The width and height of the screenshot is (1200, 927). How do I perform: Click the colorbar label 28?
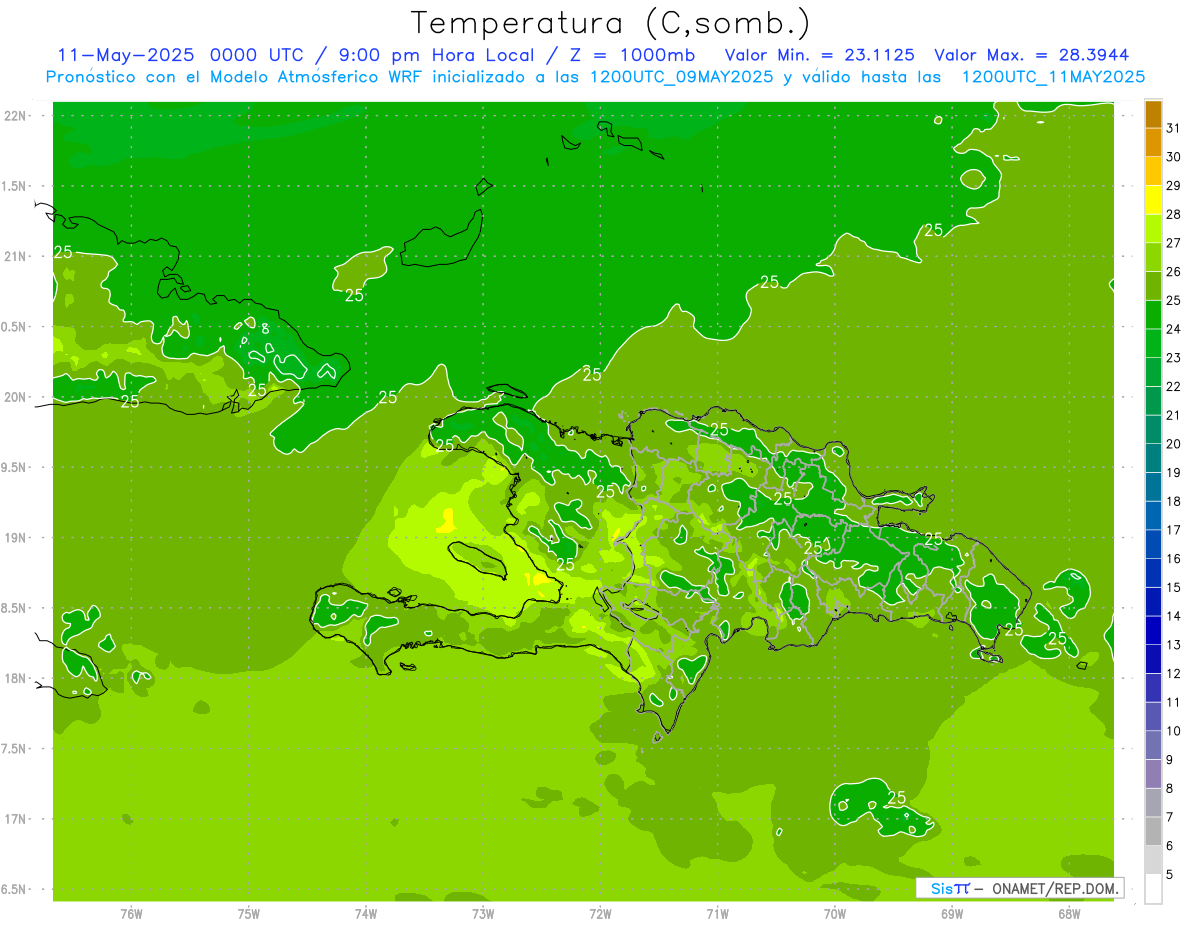[1174, 214]
